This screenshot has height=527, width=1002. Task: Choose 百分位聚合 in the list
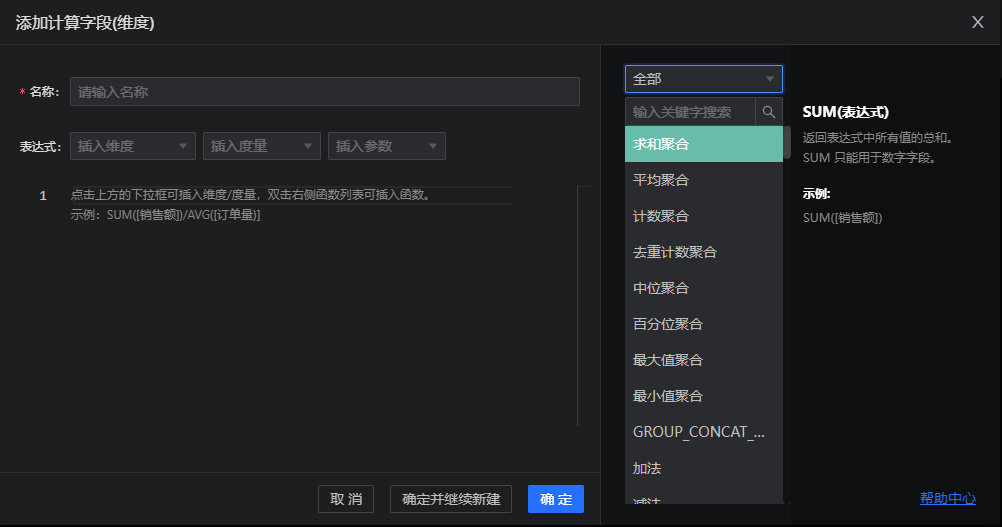coord(703,324)
